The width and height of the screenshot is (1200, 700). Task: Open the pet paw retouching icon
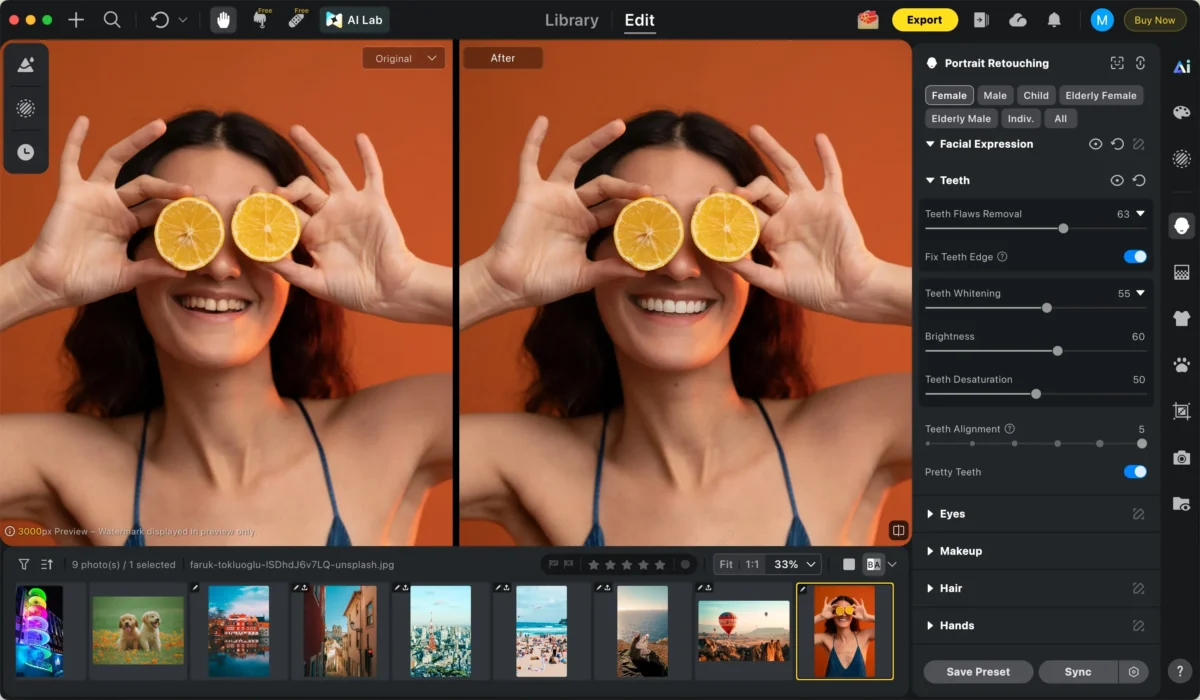1181,365
